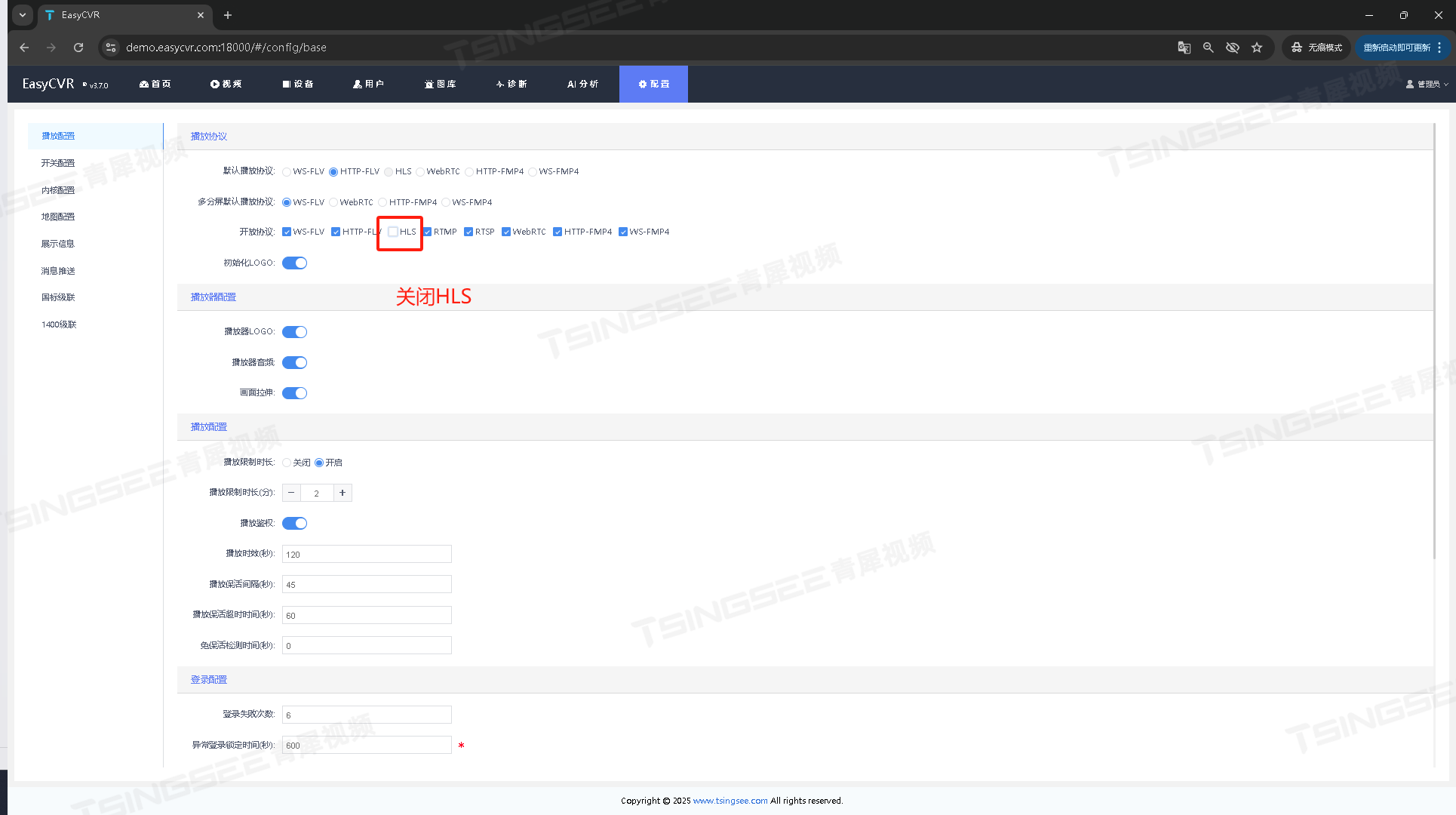
Task: Open the new tab plus button
Action: [x=228, y=15]
